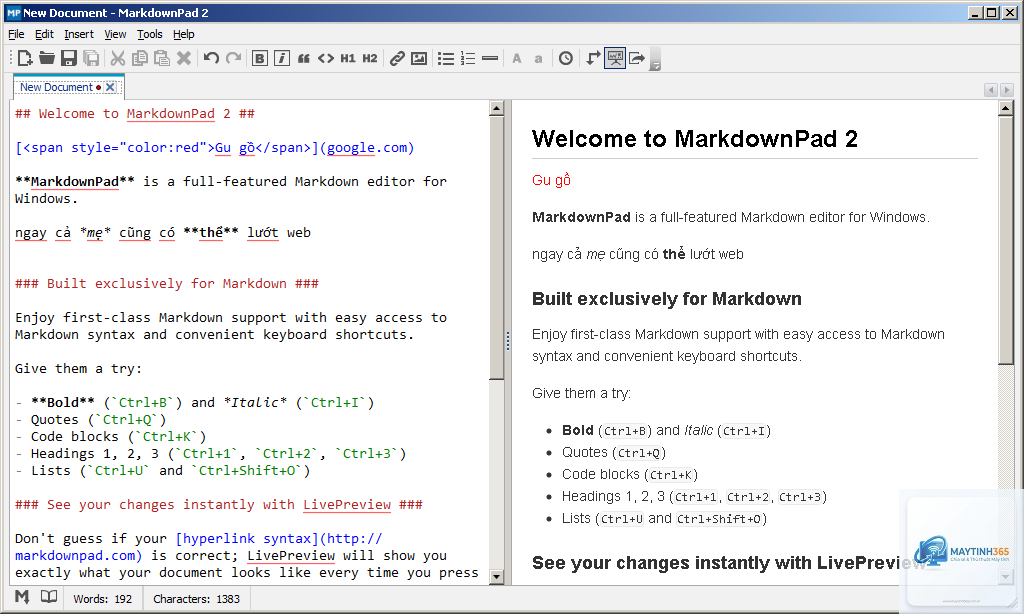
Task: Click the 'Code blocks' list line in editor
Action: tap(111, 436)
